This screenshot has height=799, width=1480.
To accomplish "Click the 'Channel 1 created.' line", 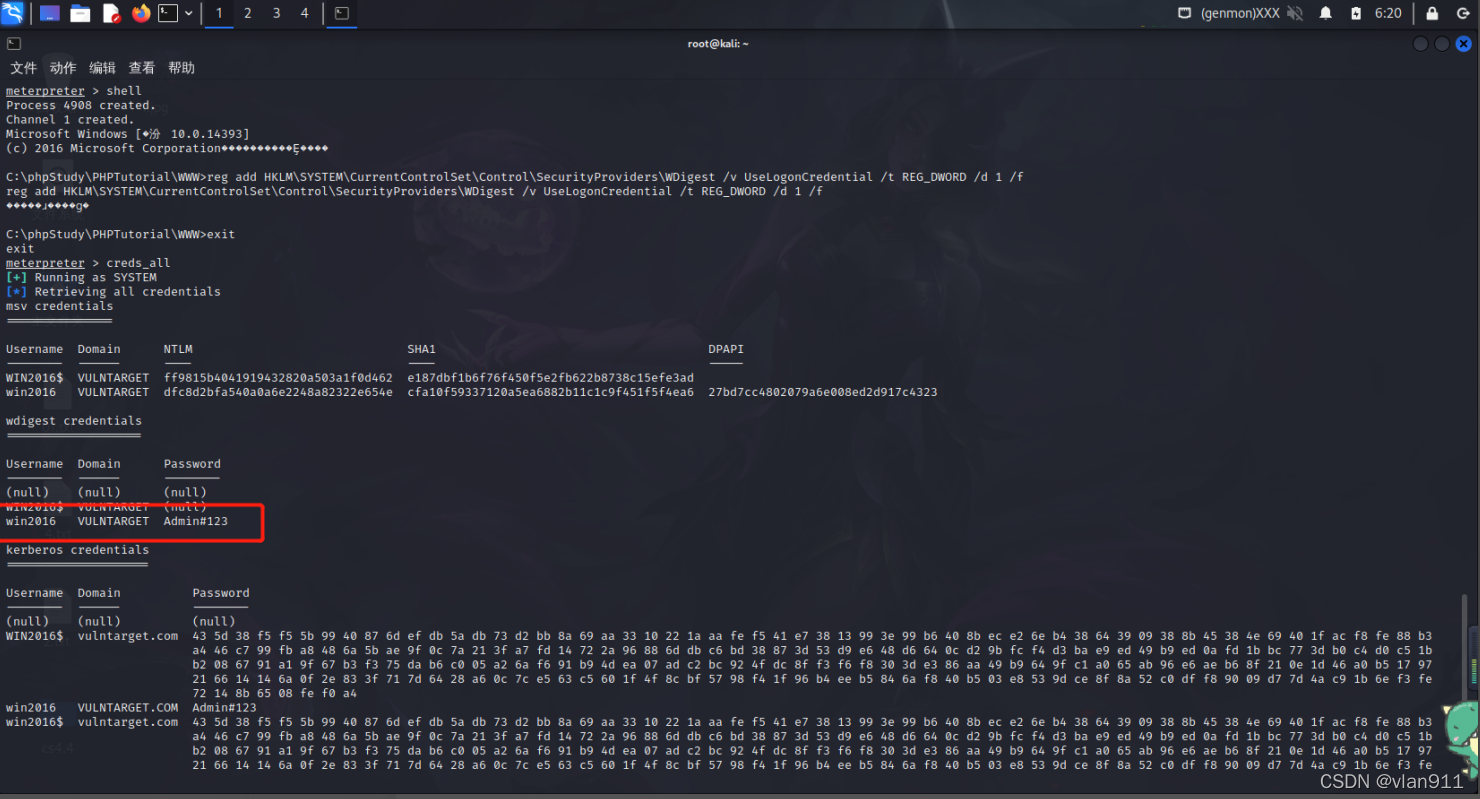I will coord(70,120).
